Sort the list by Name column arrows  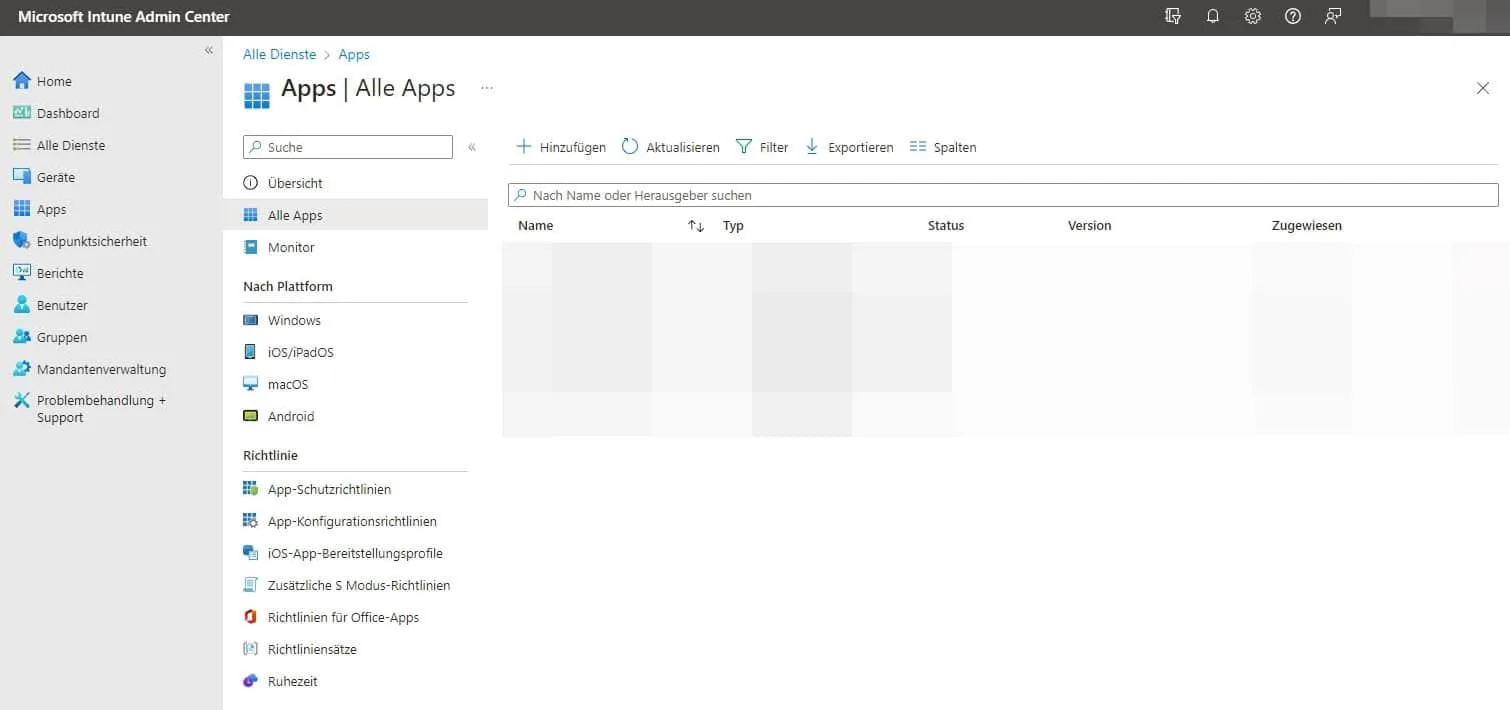point(696,226)
